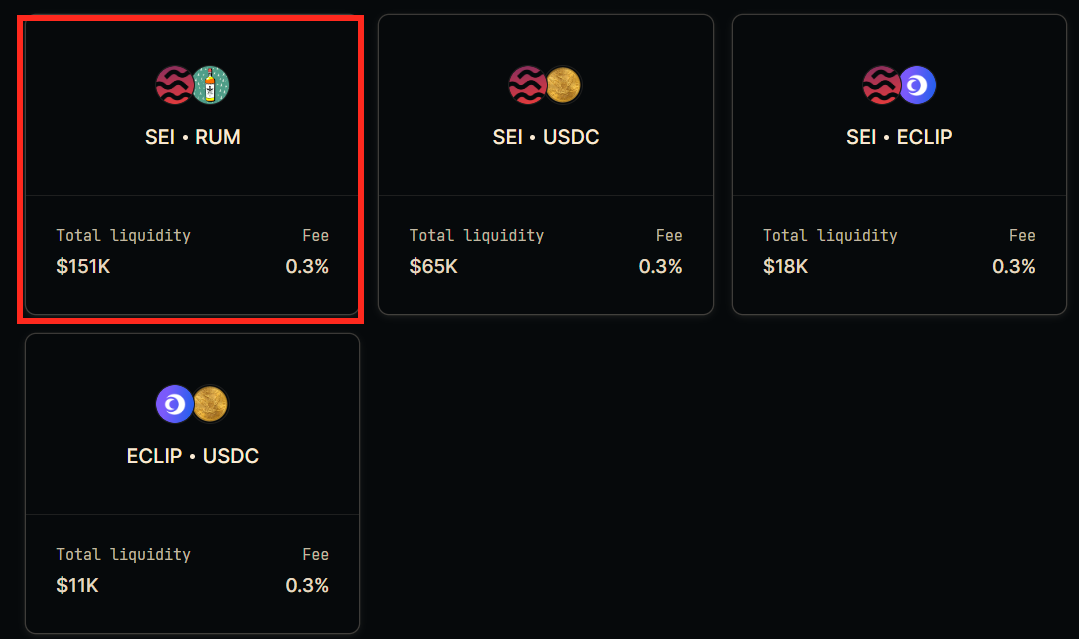The width and height of the screenshot is (1079, 639).
Task: Click the Fee label in the SEI • USDC card
Action: tap(669, 235)
